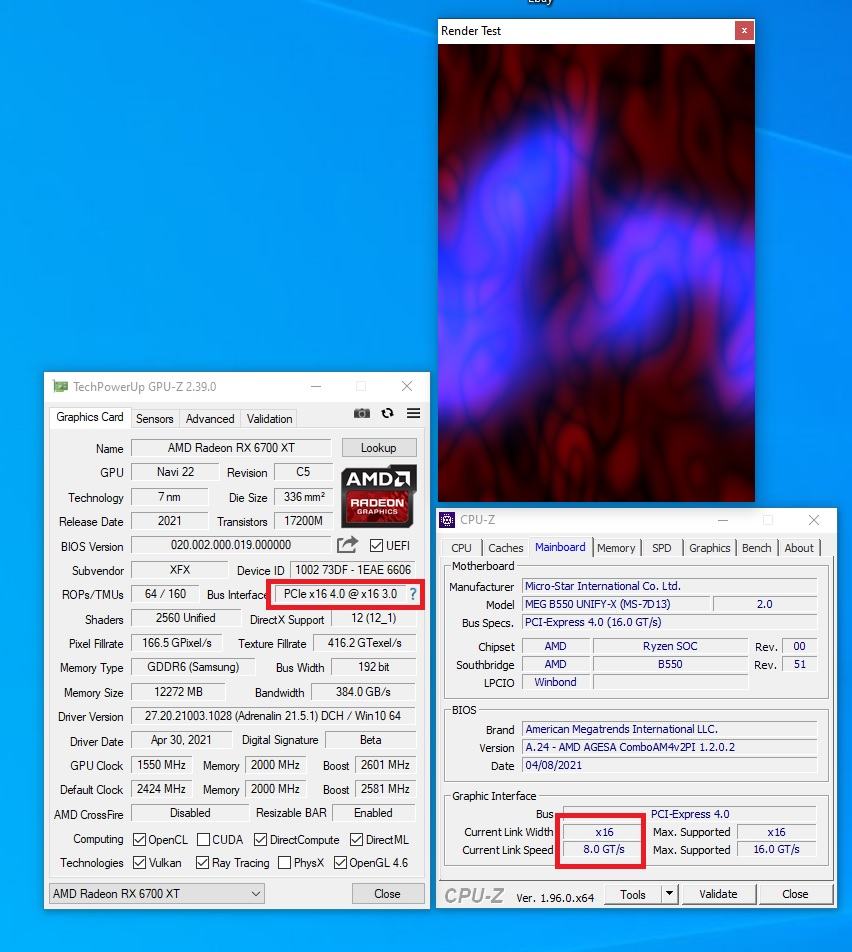
Task: Click the Render Test animated canvas
Action: click(x=596, y=273)
